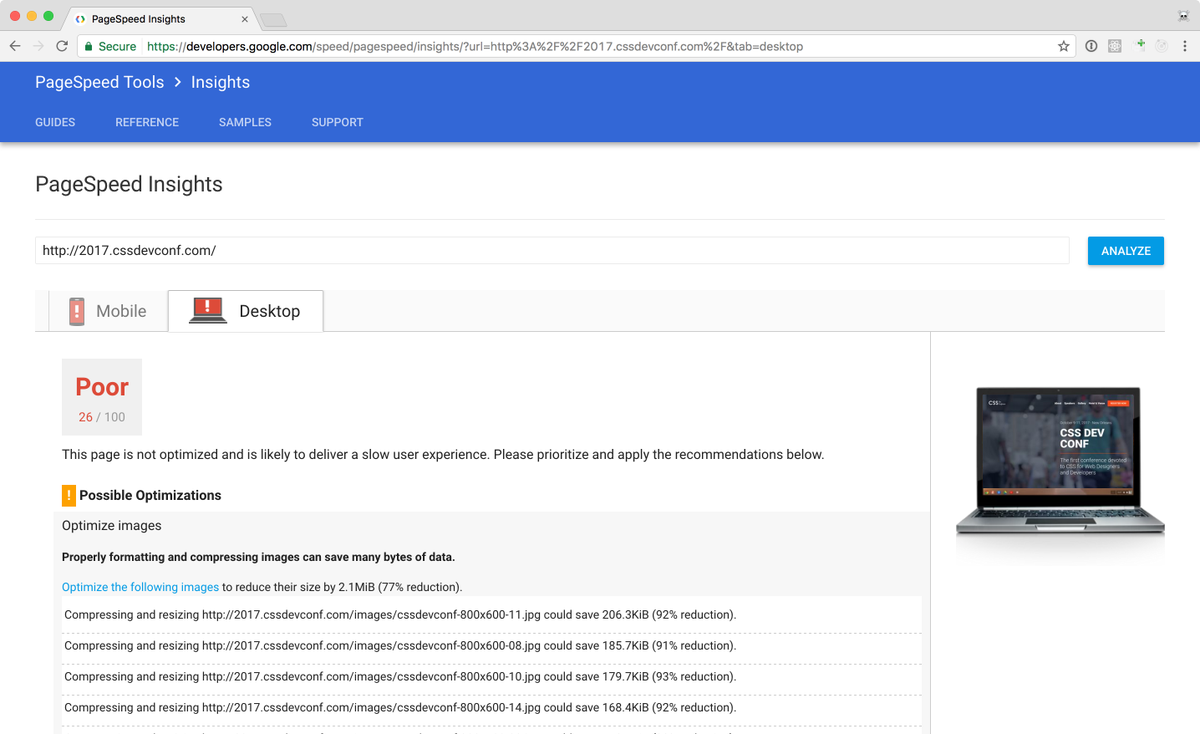Select the Desktop results tab

tap(245, 311)
